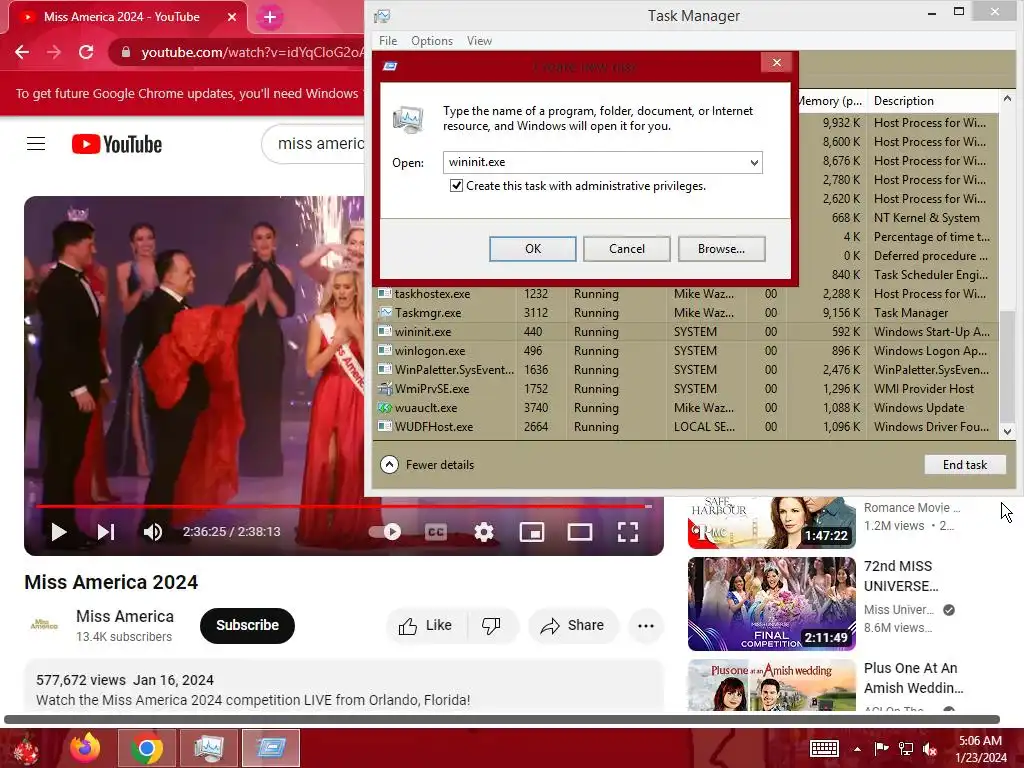Screen dimensions: 1024x768
Task: Click the muted volume tray icon
Action: 930,748
